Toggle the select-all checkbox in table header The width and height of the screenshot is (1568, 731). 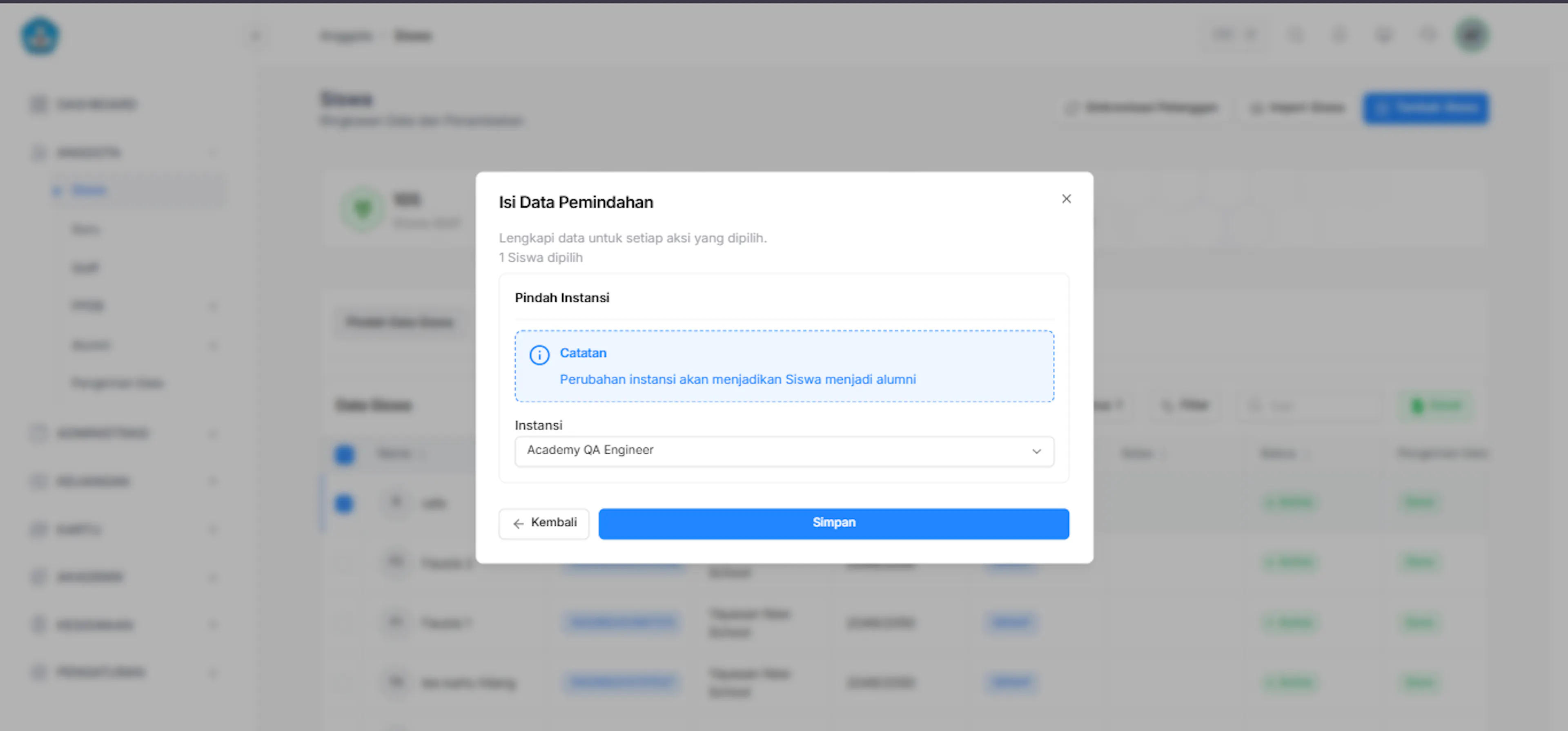click(345, 454)
